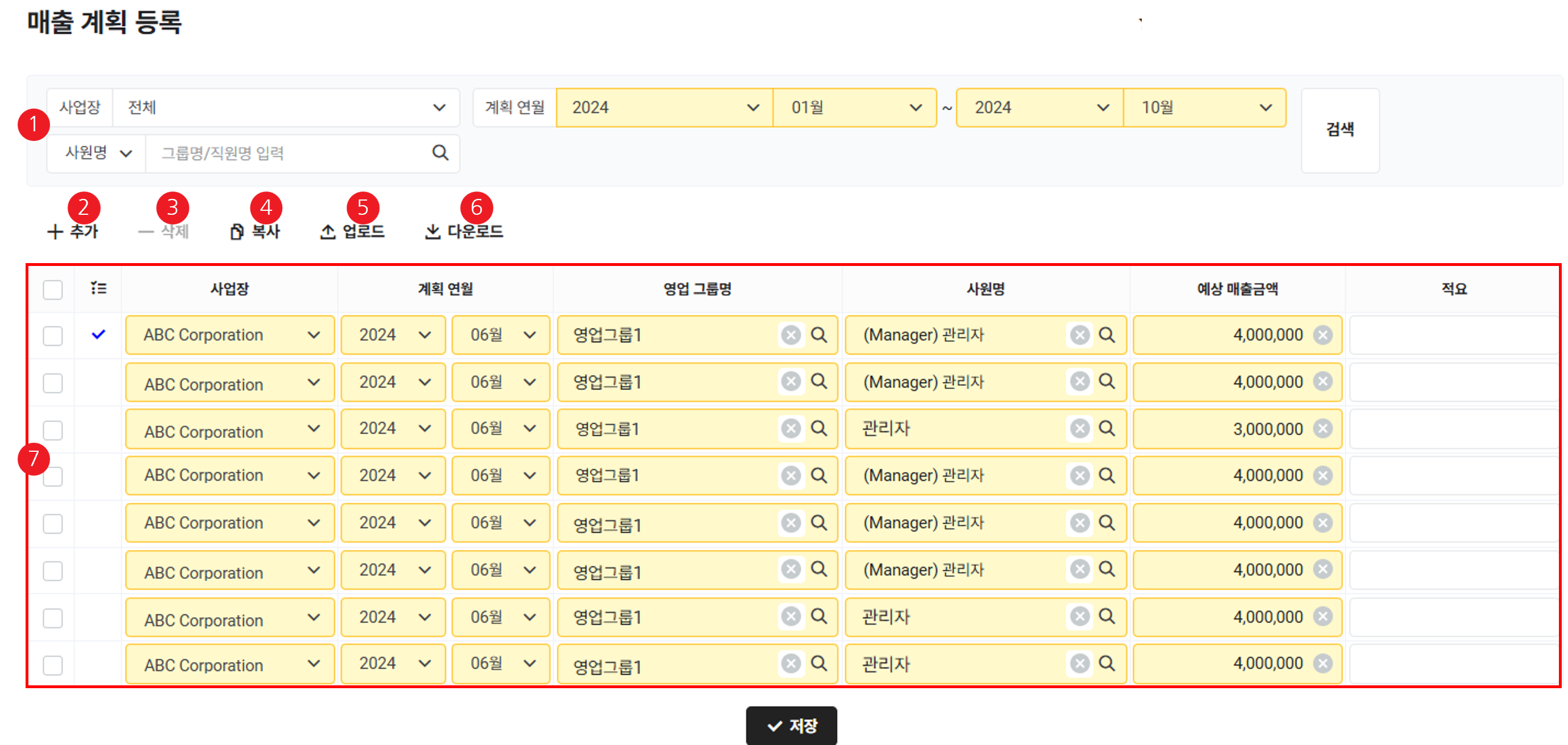The height and width of the screenshot is (745, 1568).
Task: Open ABC Corporation dropdown in the second row
Action: [230, 383]
